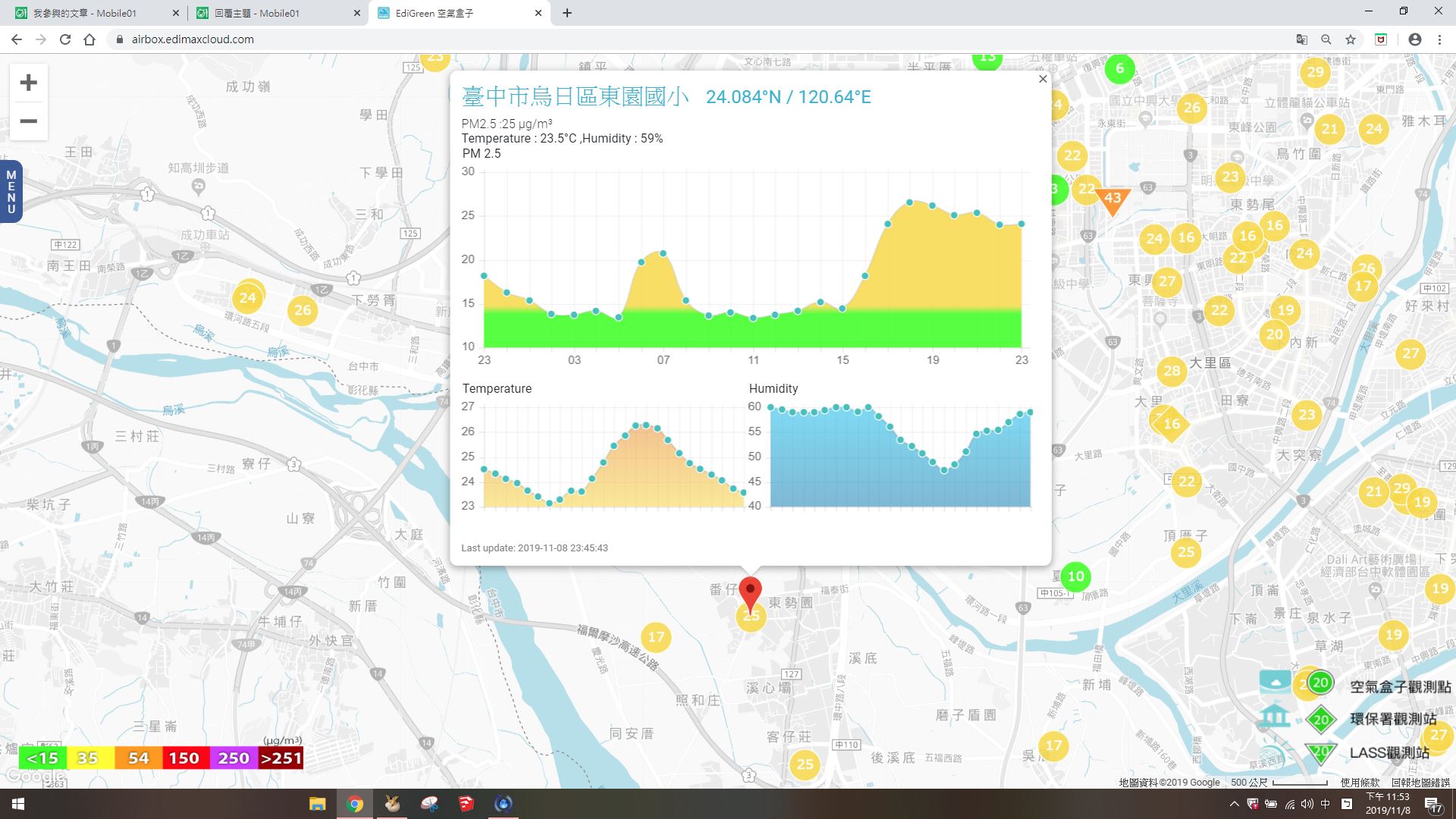Select the yellow diamond marker showing 16
The height and width of the screenshot is (819, 1456).
(1172, 424)
